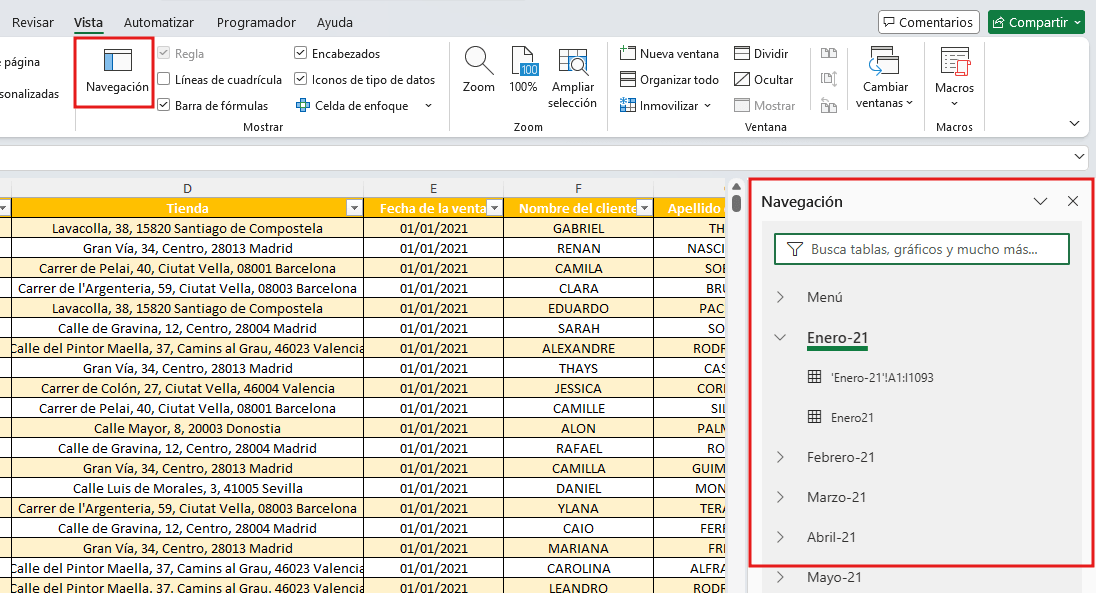Expand the Menú sheet node
This screenshot has width=1096, height=593.
pyautogui.click(x=781, y=297)
